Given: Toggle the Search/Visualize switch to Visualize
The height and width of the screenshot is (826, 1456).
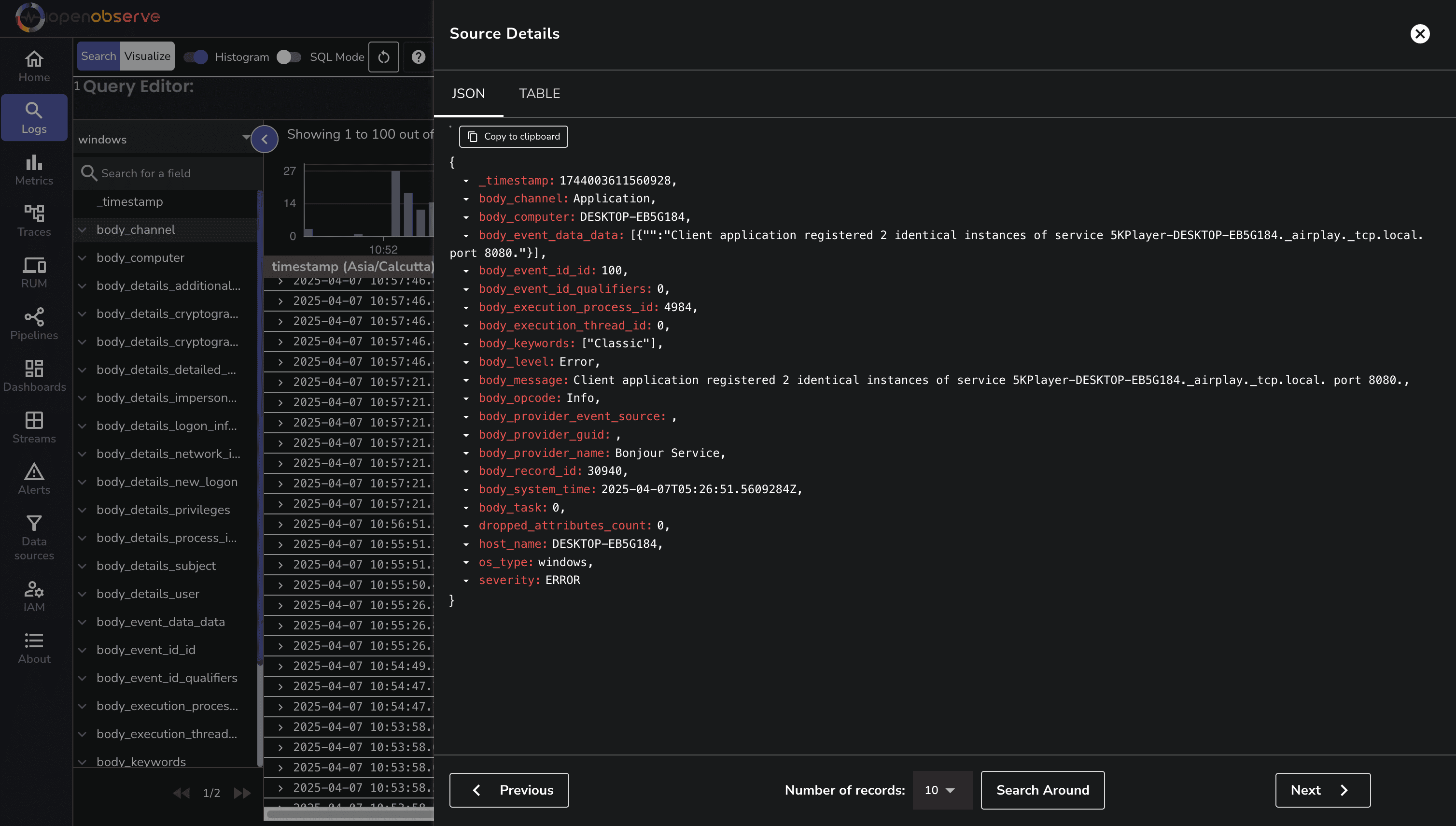Looking at the screenshot, I should click(147, 56).
